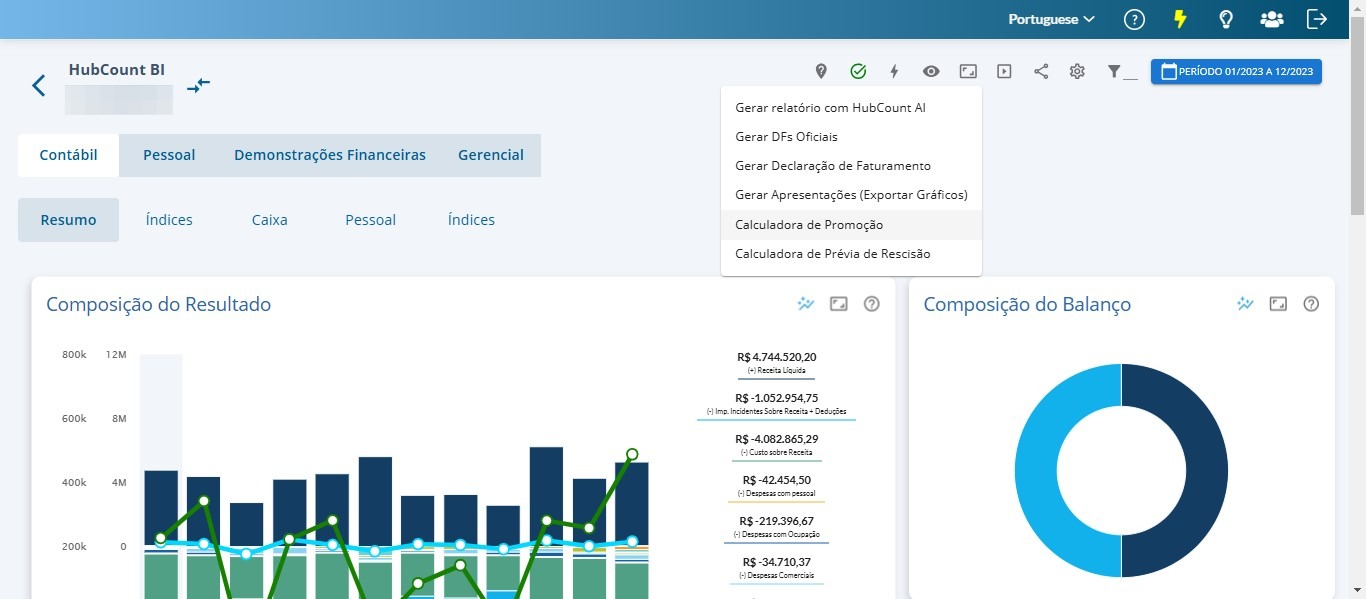The image size is (1366, 599).
Task: Click the switch company arrows icon
Action: [x=198, y=85]
